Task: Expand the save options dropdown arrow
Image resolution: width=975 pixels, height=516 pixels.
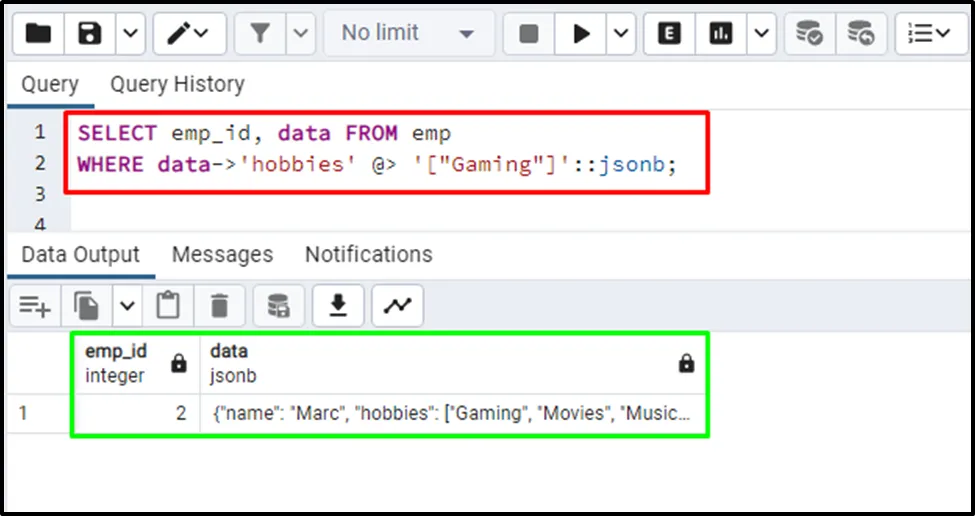Action: click(131, 34)
